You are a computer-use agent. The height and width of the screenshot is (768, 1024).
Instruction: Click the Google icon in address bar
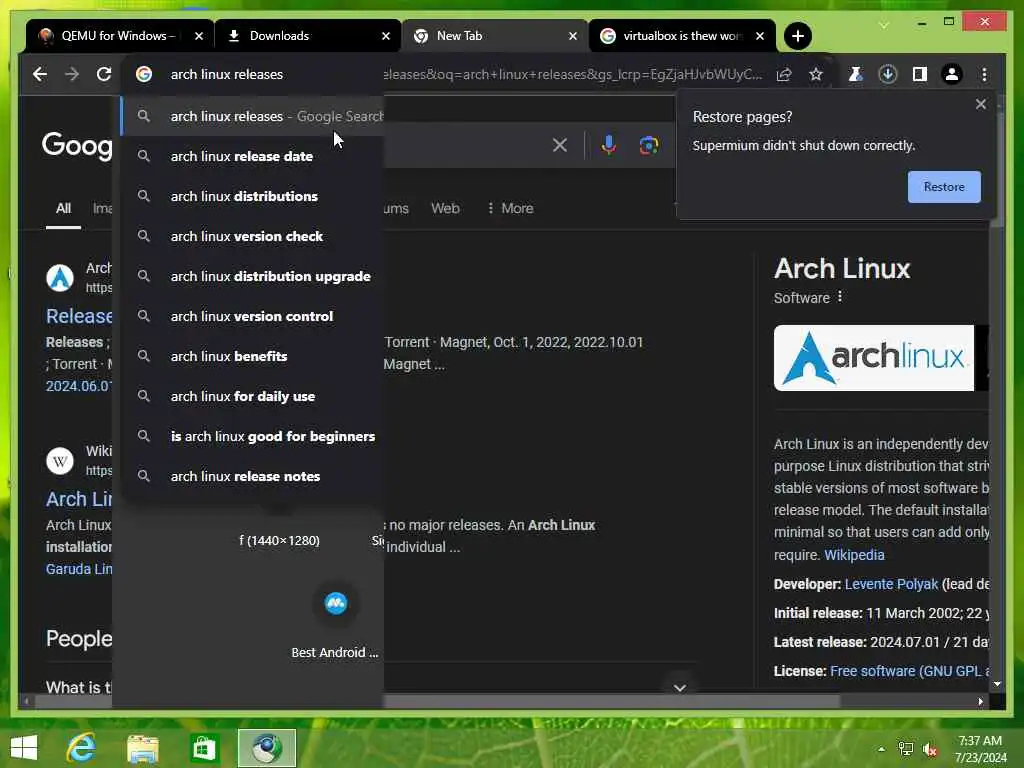point(144,74)
